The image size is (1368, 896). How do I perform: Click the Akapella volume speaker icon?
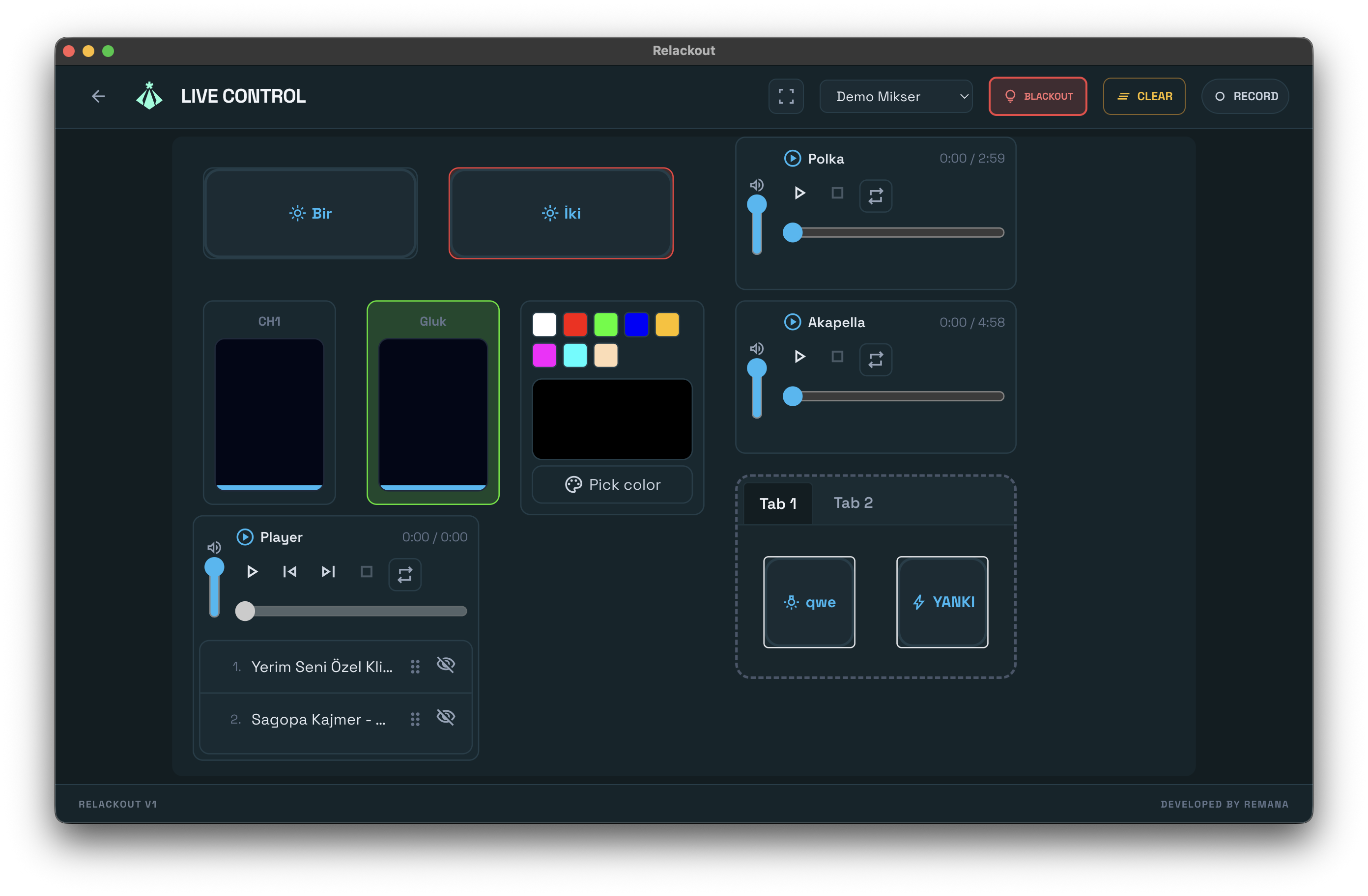(x=756, y=349)
